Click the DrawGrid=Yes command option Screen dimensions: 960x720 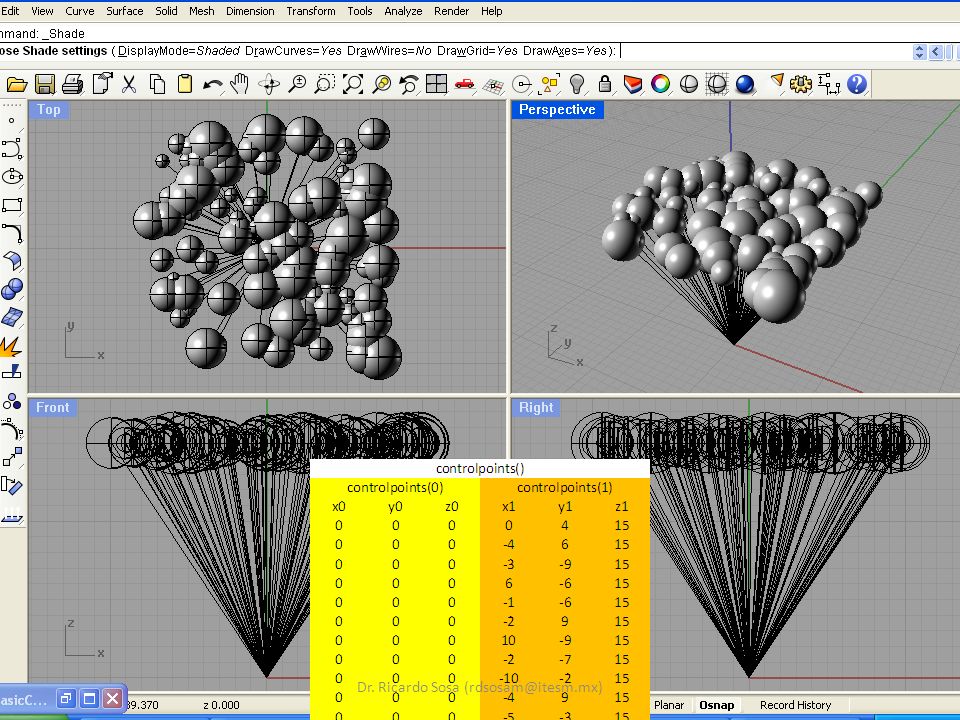[478, 51]
